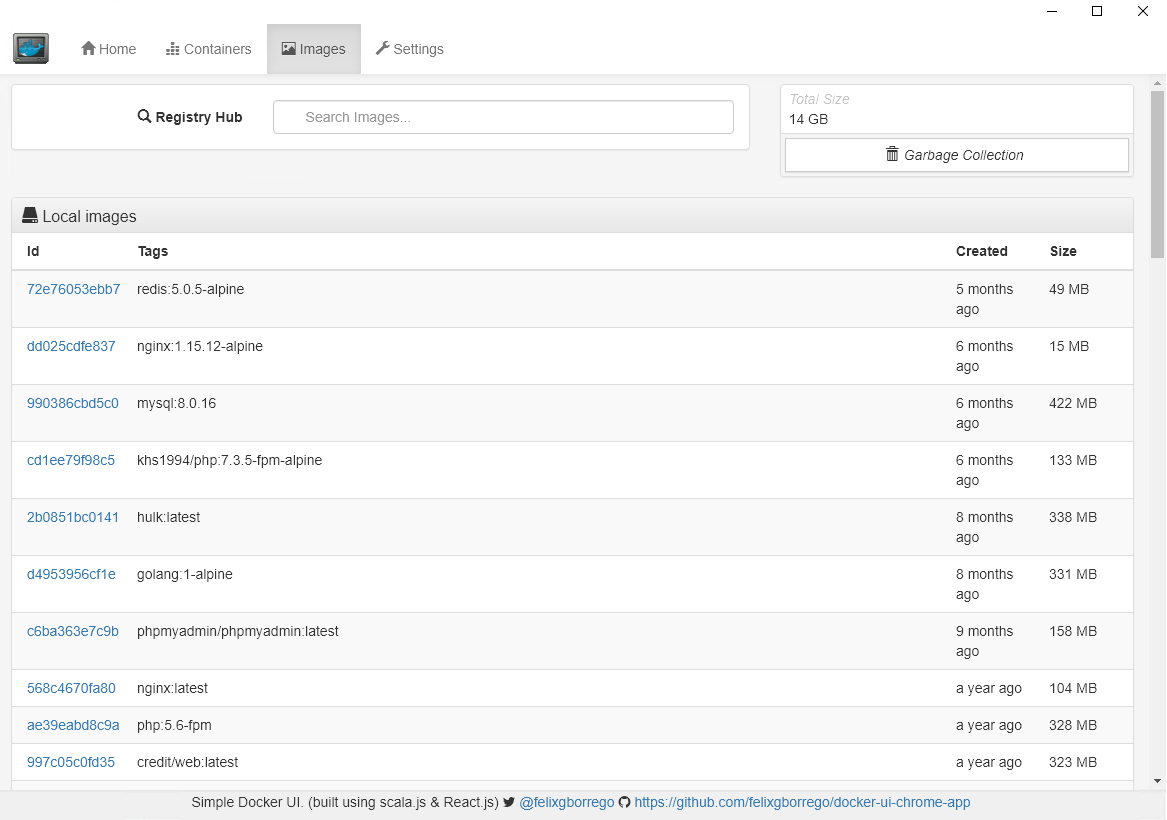Click the phpmyadmin/phpmyadmin:latest tag
1167x820 pixels.
coord(237,632)
